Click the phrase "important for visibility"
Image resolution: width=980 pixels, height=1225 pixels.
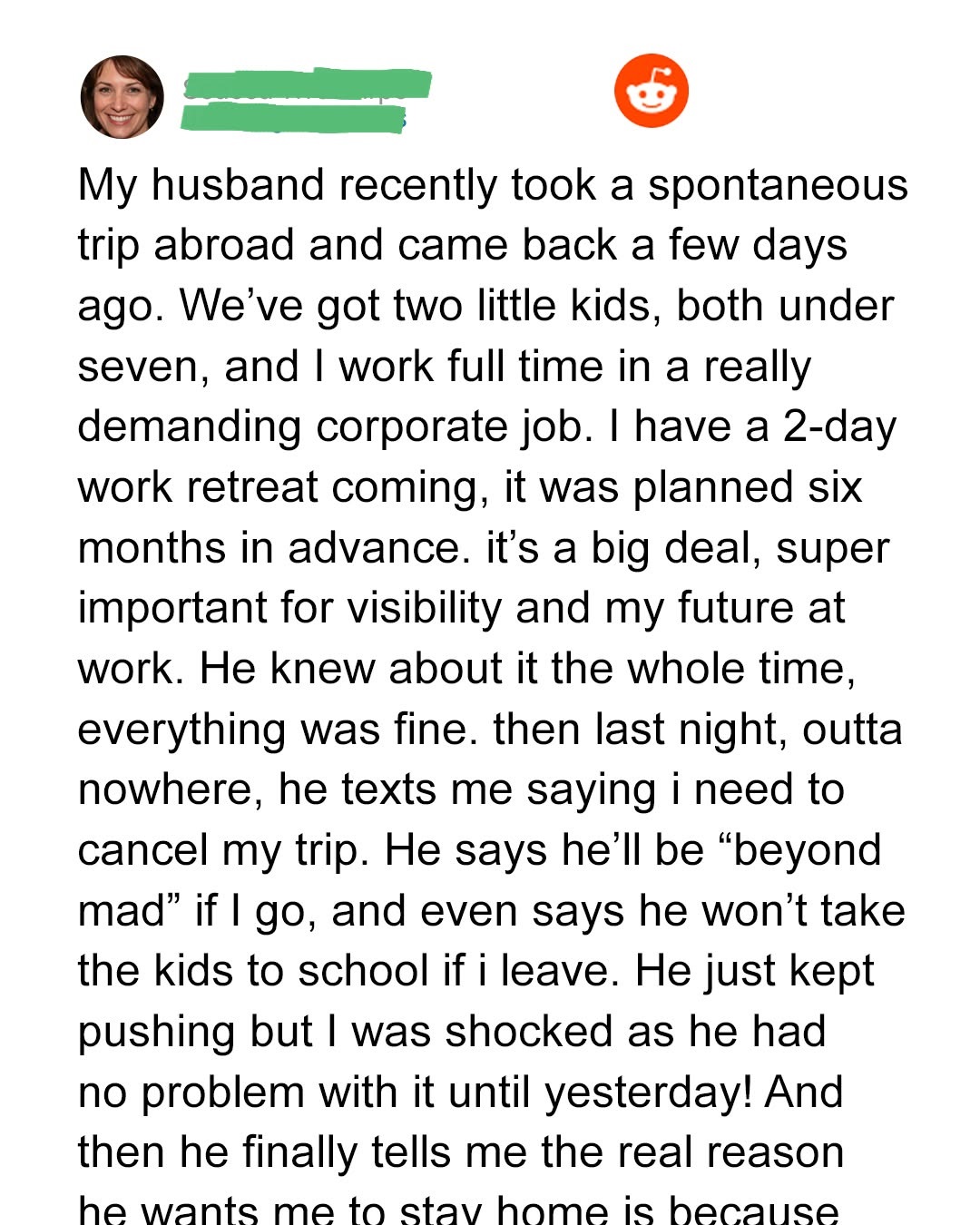click(289, 609)
